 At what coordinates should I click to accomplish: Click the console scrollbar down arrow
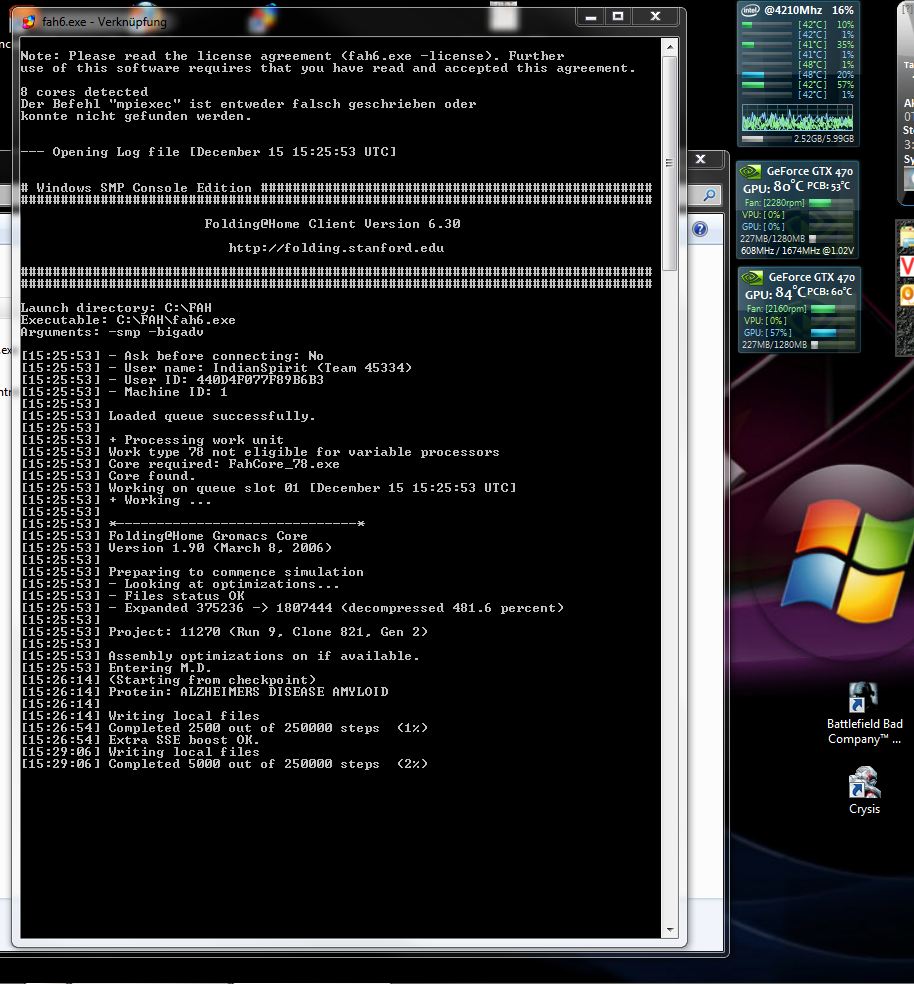tap(670, 931)
